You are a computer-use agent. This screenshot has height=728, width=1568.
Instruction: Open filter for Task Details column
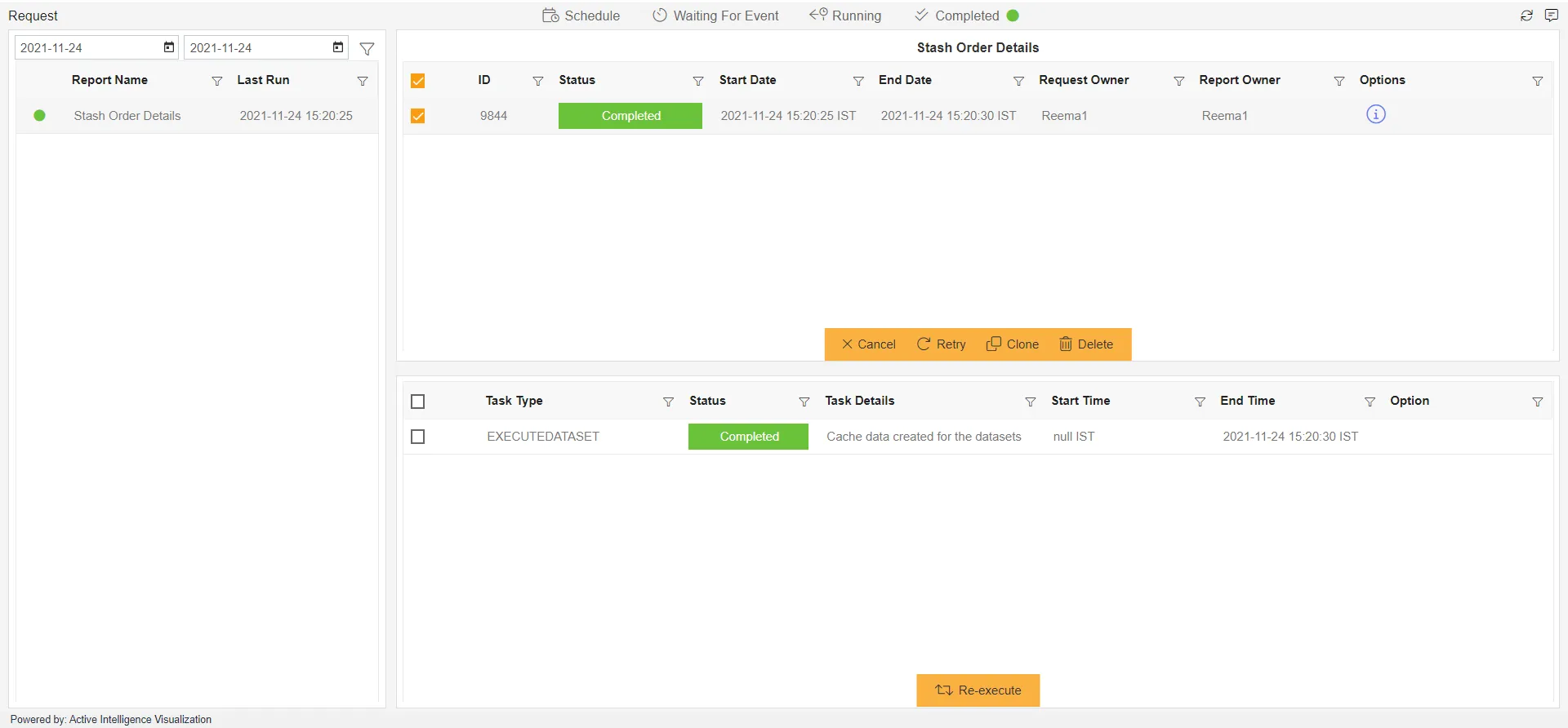click(x=1031, y=402)
